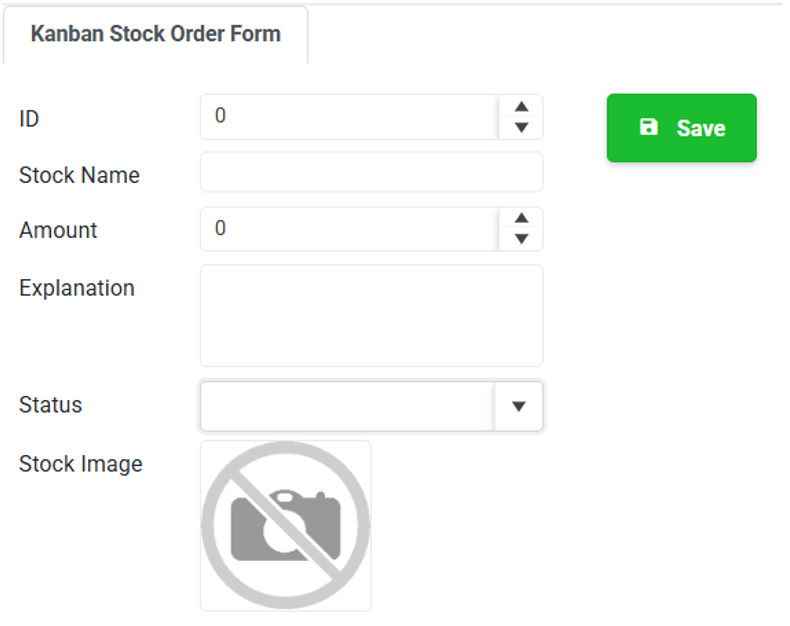
Task: Decrement the Amount using the down arrow
Action: (x=521, y=238)
